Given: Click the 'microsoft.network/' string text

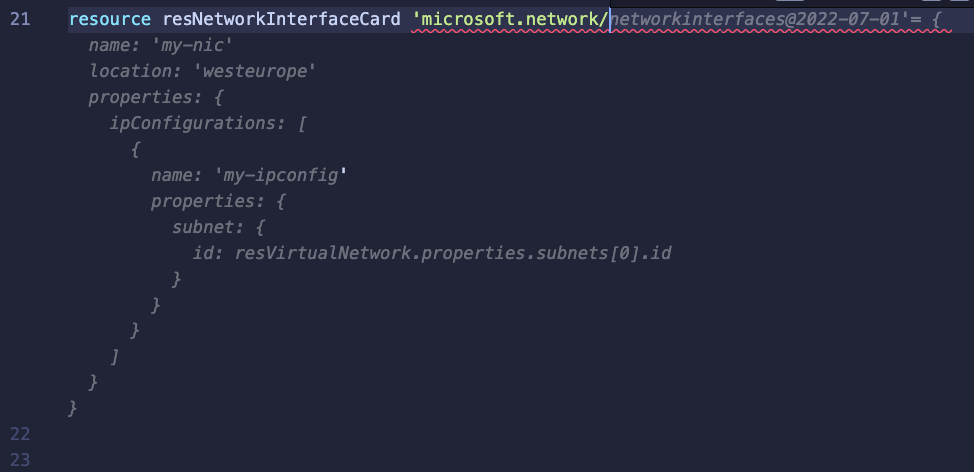Looking at the screenshot, I should point(510,18).
